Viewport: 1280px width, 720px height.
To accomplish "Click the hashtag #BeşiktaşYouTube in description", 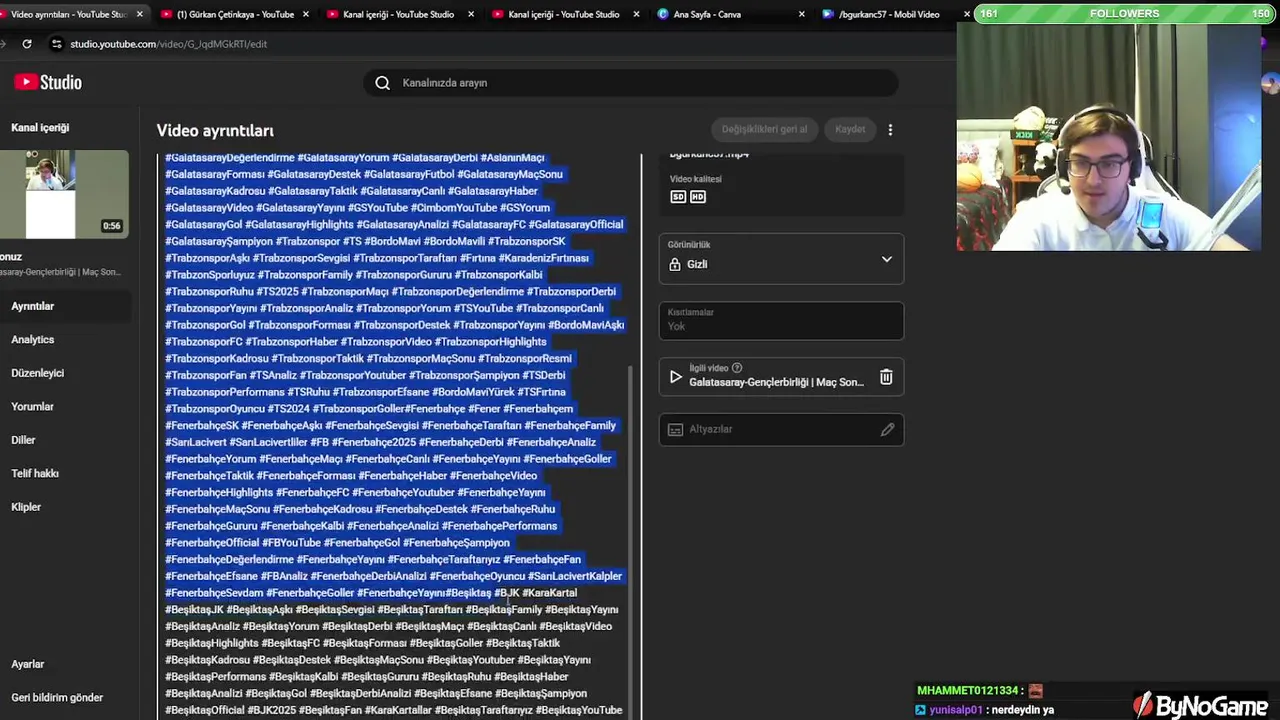I will pyautogui.click(x=579, y=710).
